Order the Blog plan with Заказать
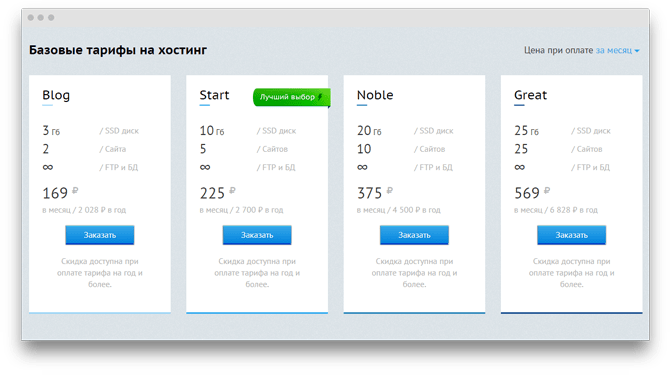This screenshot has width=670, height=377. pos(100,235)
